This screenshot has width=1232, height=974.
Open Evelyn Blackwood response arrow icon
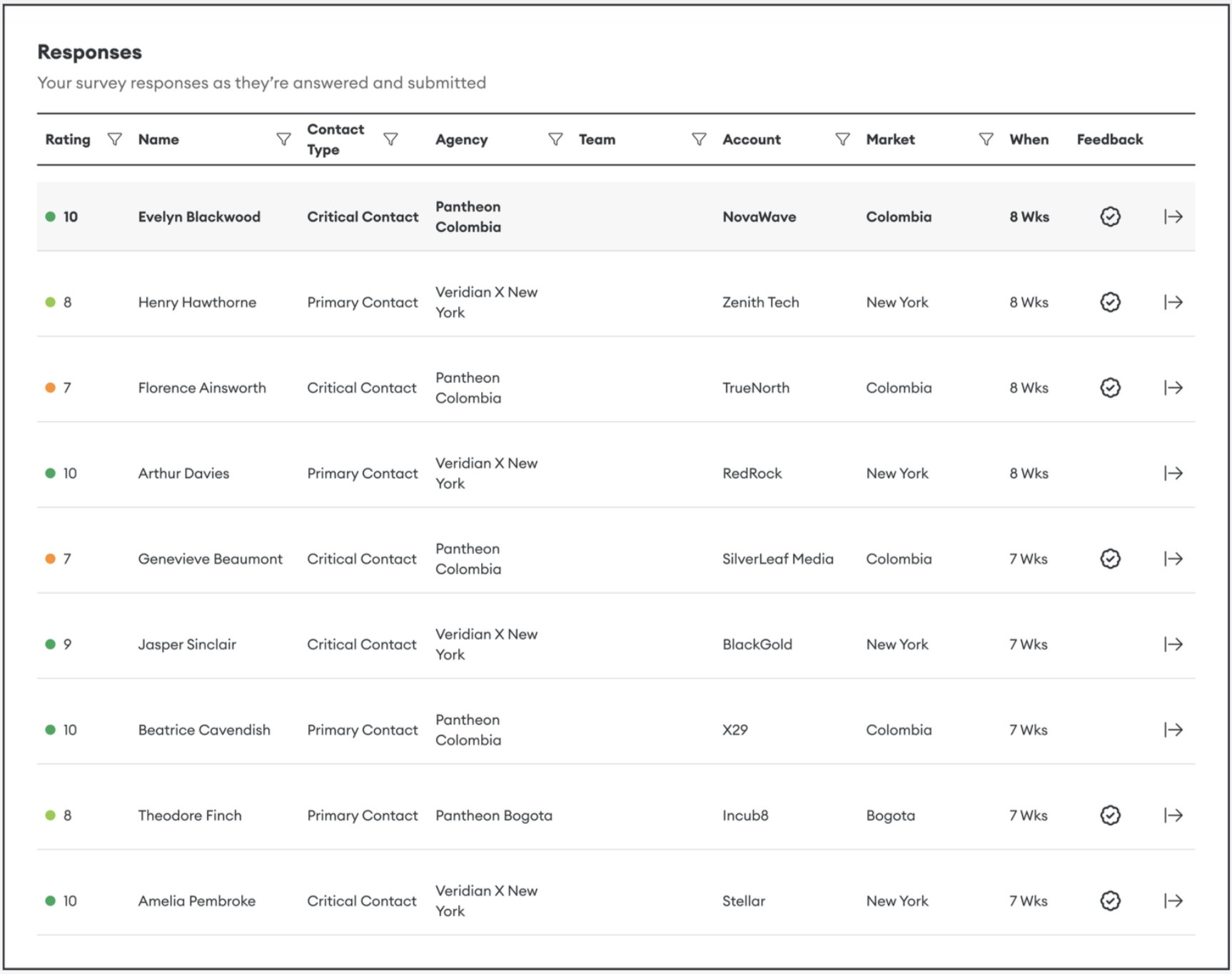tap(1173, 216)
